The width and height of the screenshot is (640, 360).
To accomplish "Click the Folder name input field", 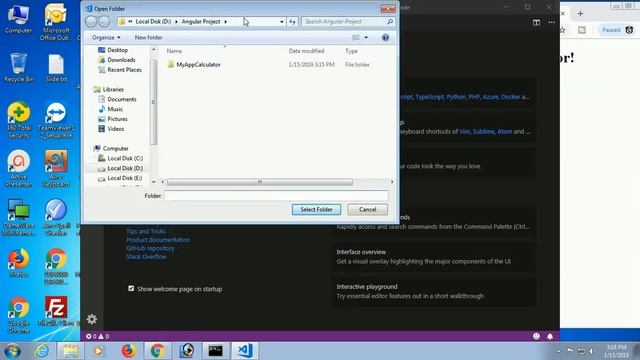I will [276, 196].
